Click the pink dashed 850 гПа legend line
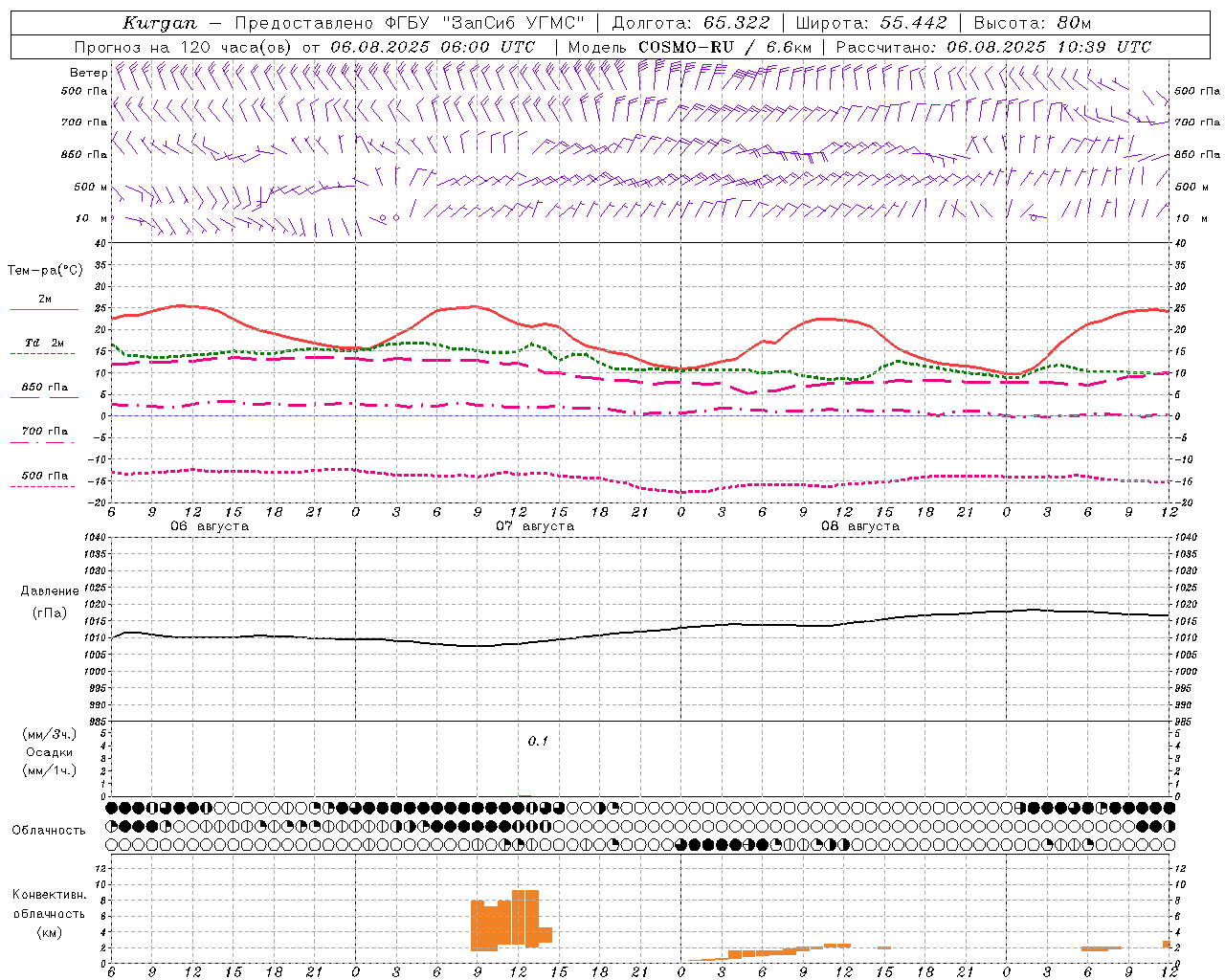Viewport: 1225px width, 980px height. coord(44,398)
